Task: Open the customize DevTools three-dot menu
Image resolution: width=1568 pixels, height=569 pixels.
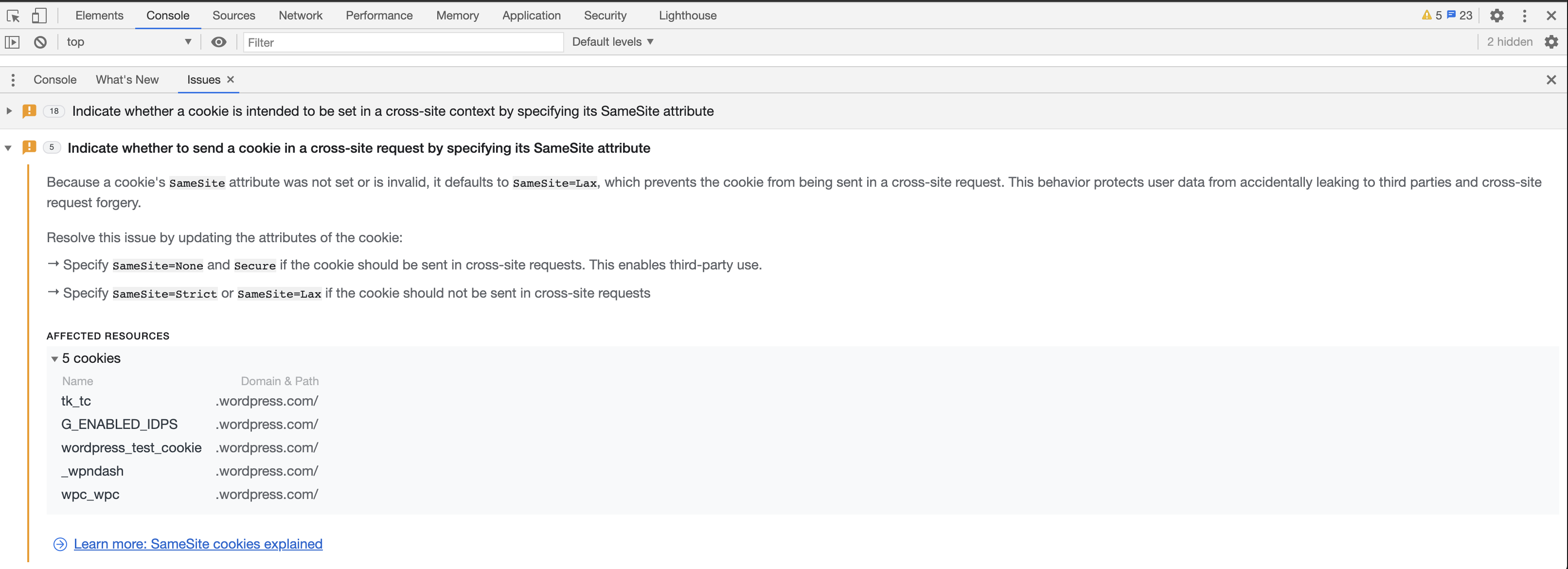Action: (1524, 15)
